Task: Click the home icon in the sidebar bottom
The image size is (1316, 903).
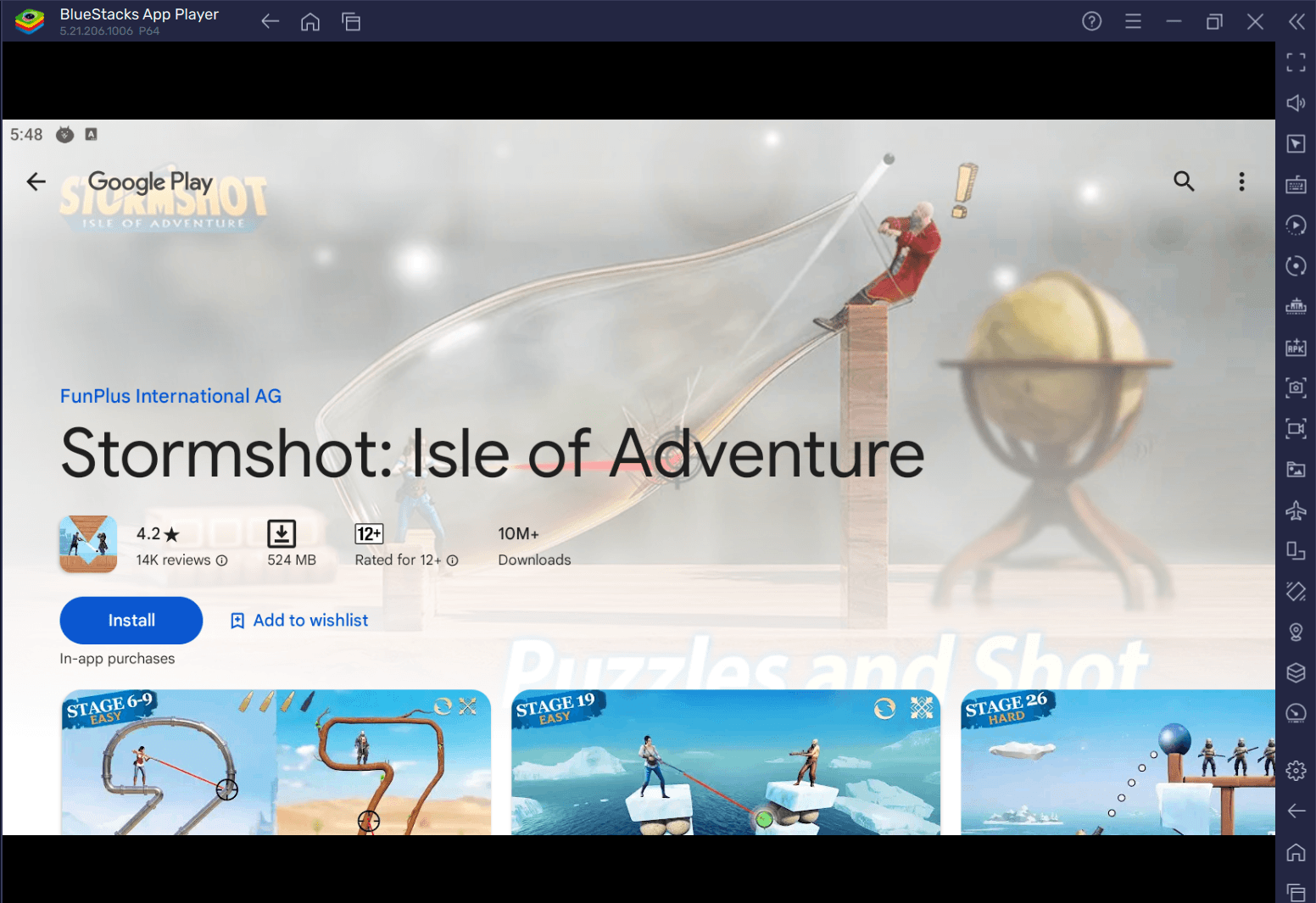Action: (1296, 851)
